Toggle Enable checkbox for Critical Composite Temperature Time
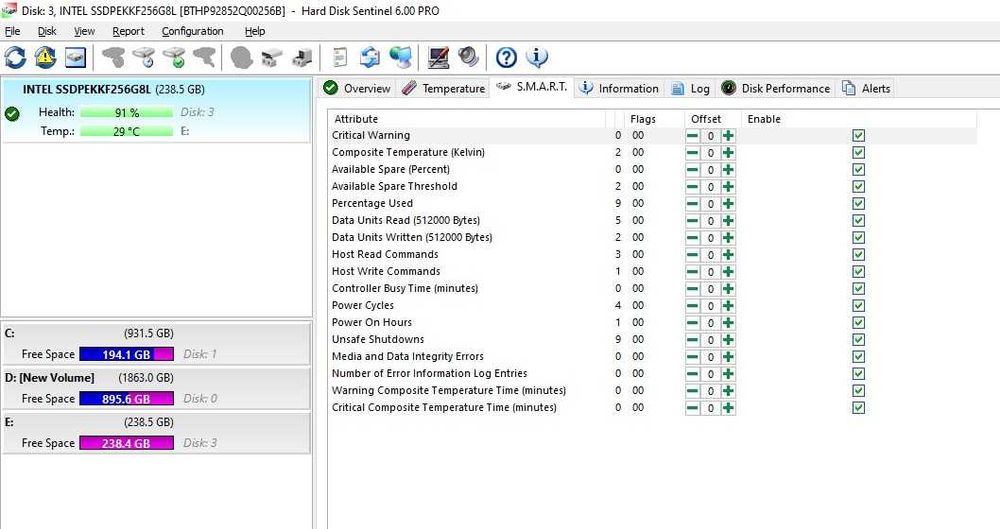 (x=858, y=408)
